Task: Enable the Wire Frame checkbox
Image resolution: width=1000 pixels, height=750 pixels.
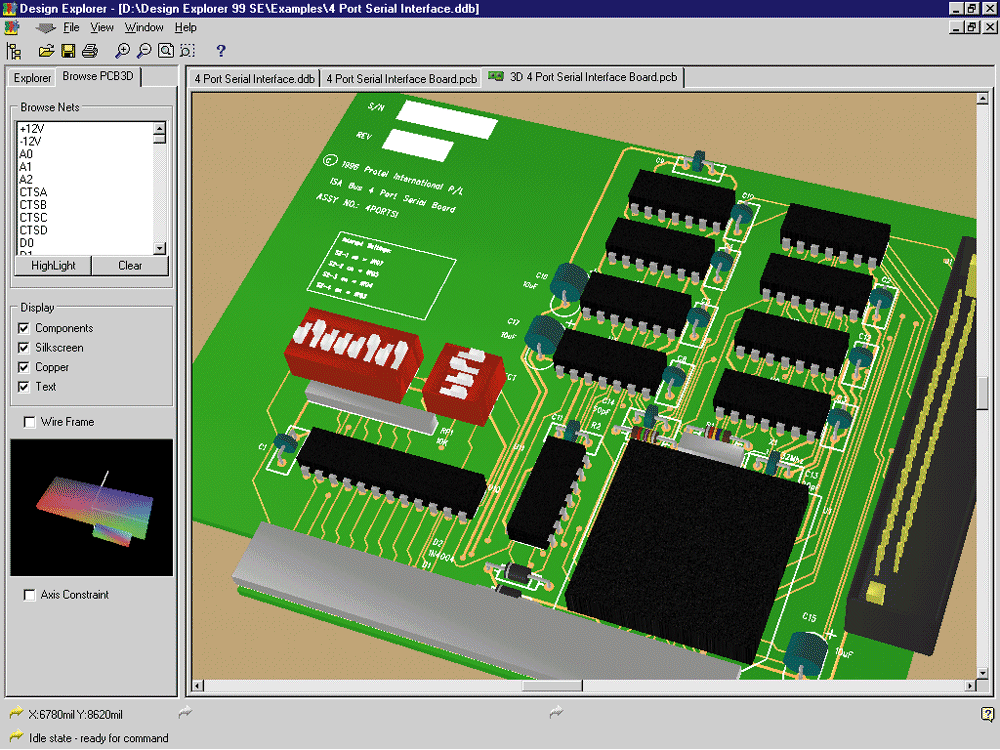Action: [29, 422]
